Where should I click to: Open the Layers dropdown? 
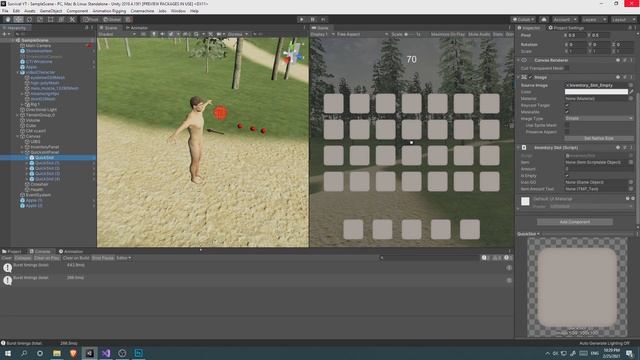tap(594, 20)
